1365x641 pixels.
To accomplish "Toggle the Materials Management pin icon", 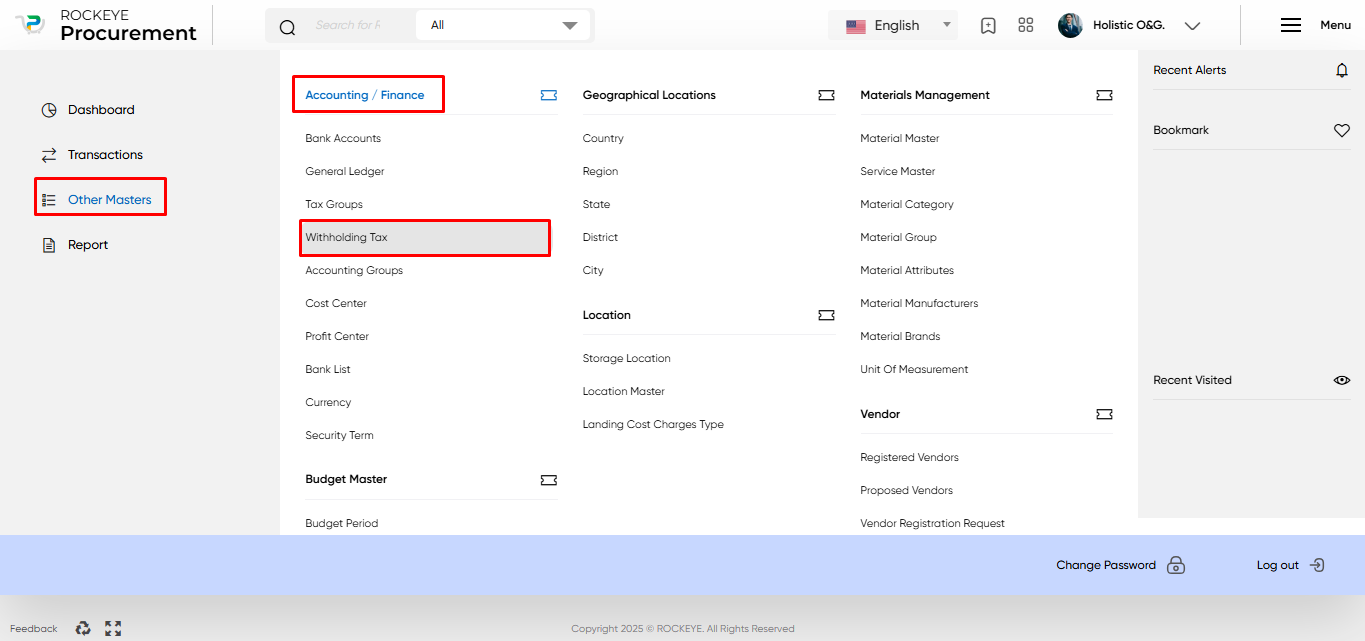I will 1104,95.
